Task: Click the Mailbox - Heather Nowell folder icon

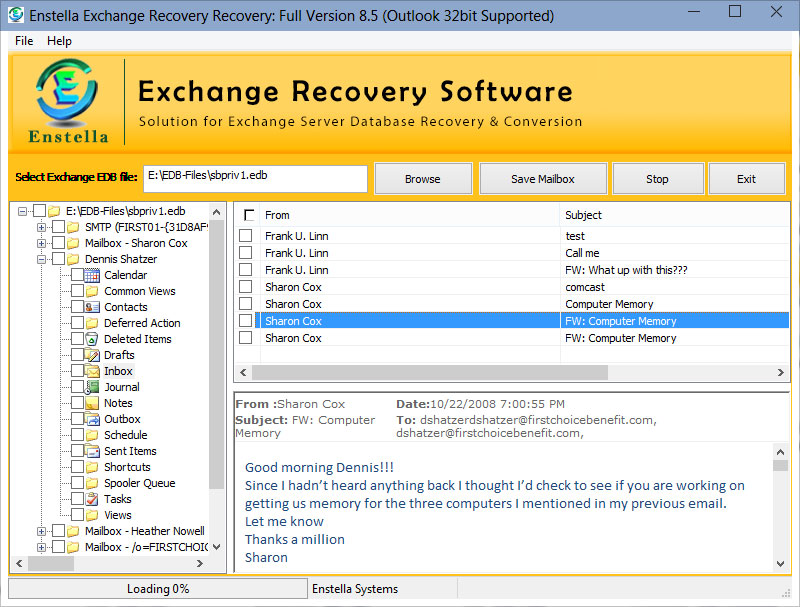Action: tap(73, 532)
